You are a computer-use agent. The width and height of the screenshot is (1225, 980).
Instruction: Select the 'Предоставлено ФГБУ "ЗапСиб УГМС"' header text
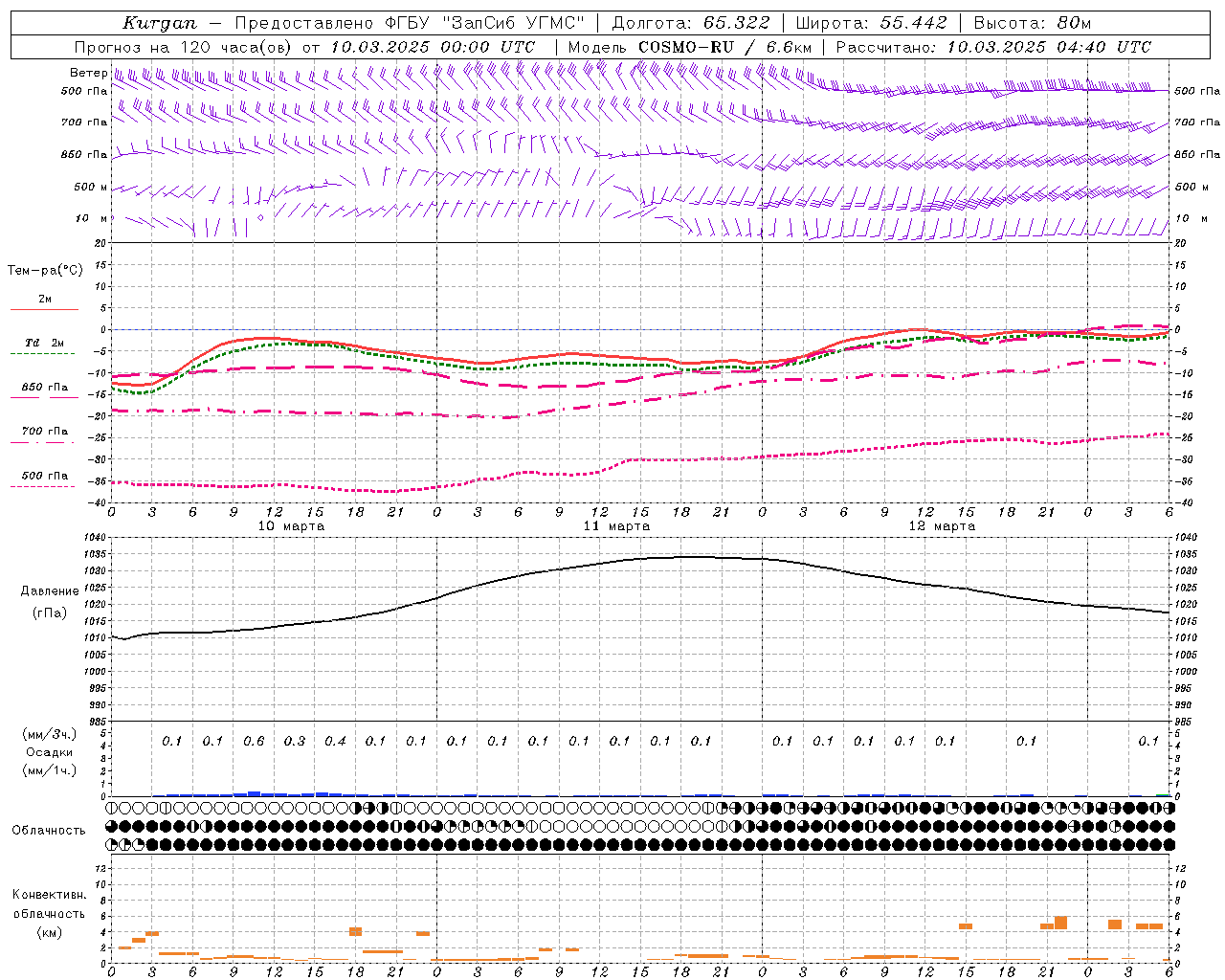point(410,23)
